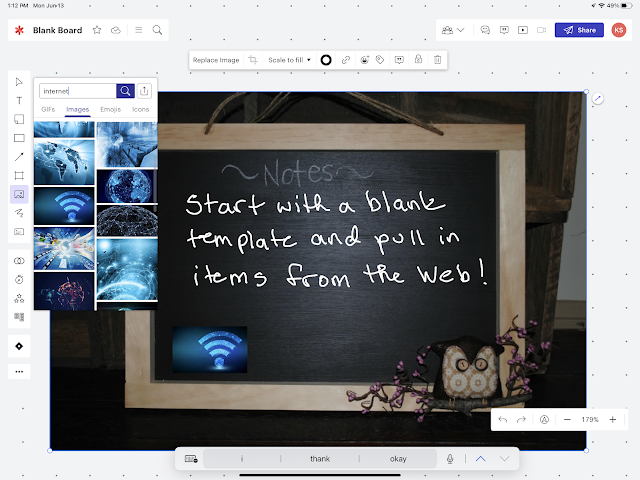Image resolution: width=640 pixels, height=480 pixels.
Task: Click the image search input field
Action: coord(78,91)
